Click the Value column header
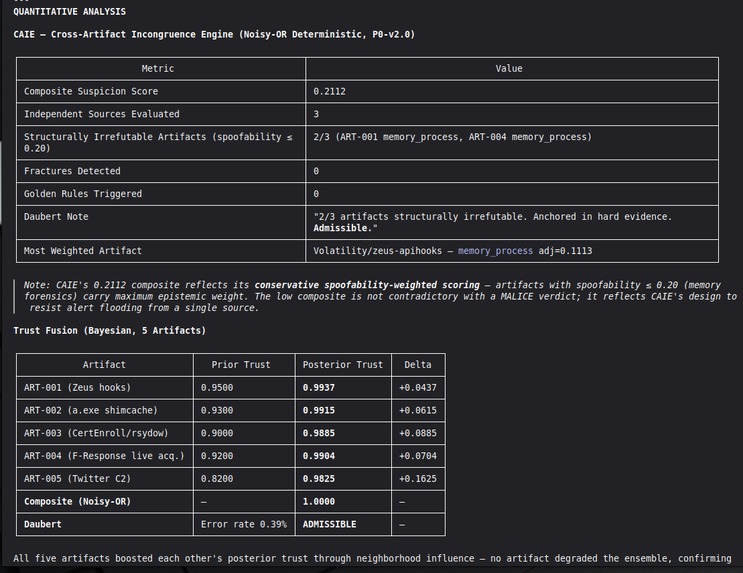The image size is (743, 573). (509, 69)
